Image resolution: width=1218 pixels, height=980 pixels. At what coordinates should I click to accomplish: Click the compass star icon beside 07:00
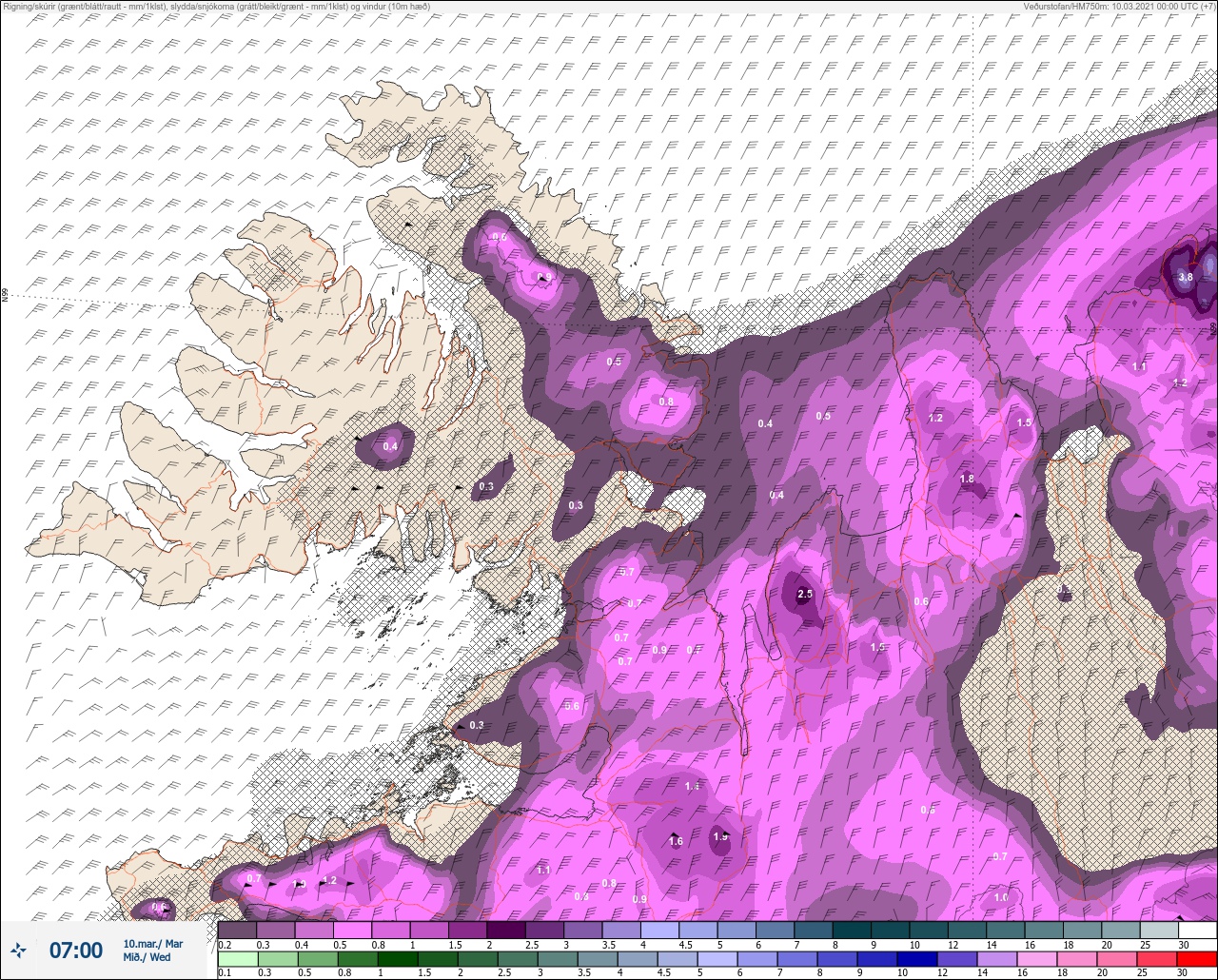pyautogui.click(x=18, y=950)
